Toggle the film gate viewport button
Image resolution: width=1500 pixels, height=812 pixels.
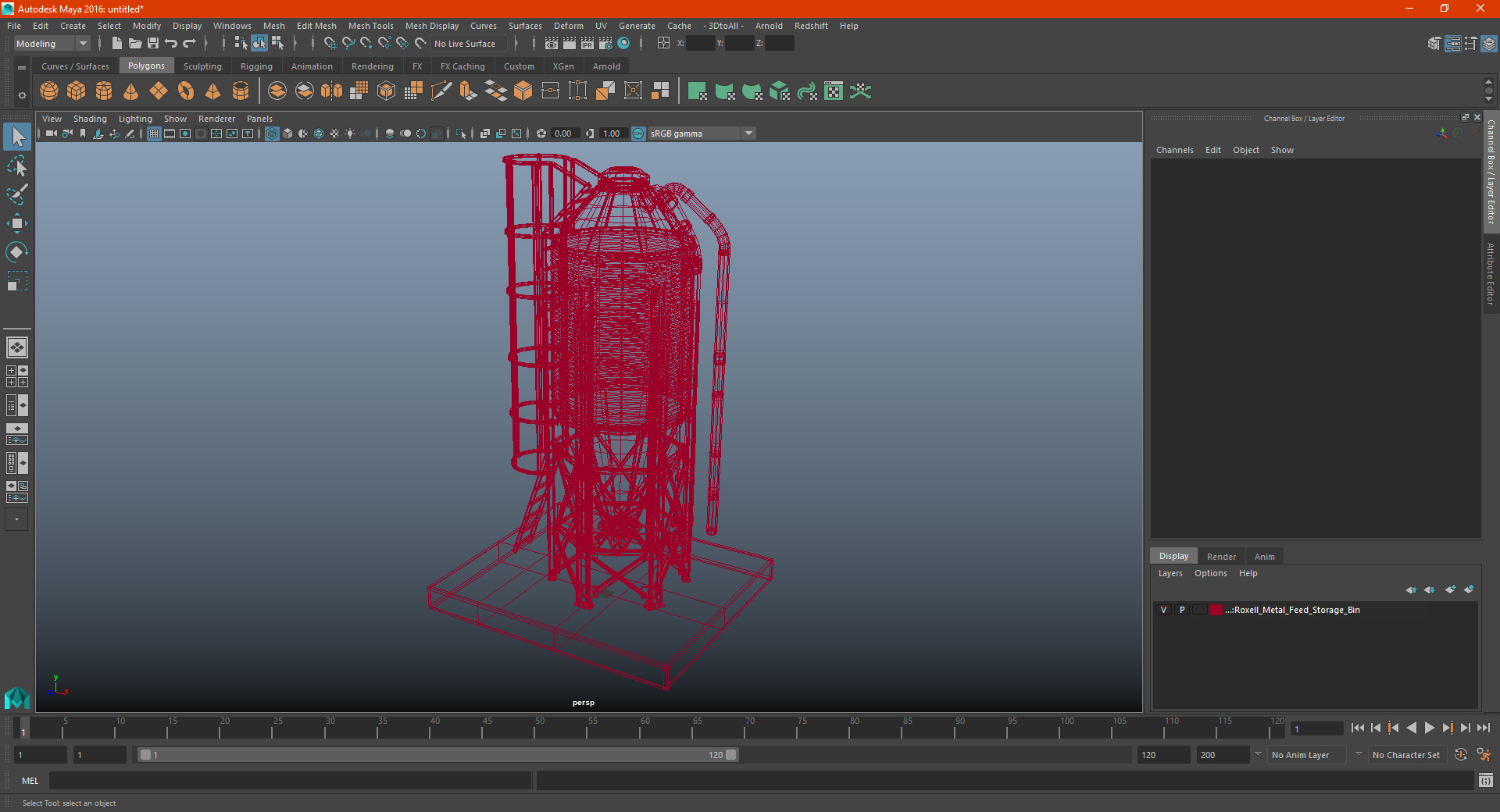(x=170, y=134)
